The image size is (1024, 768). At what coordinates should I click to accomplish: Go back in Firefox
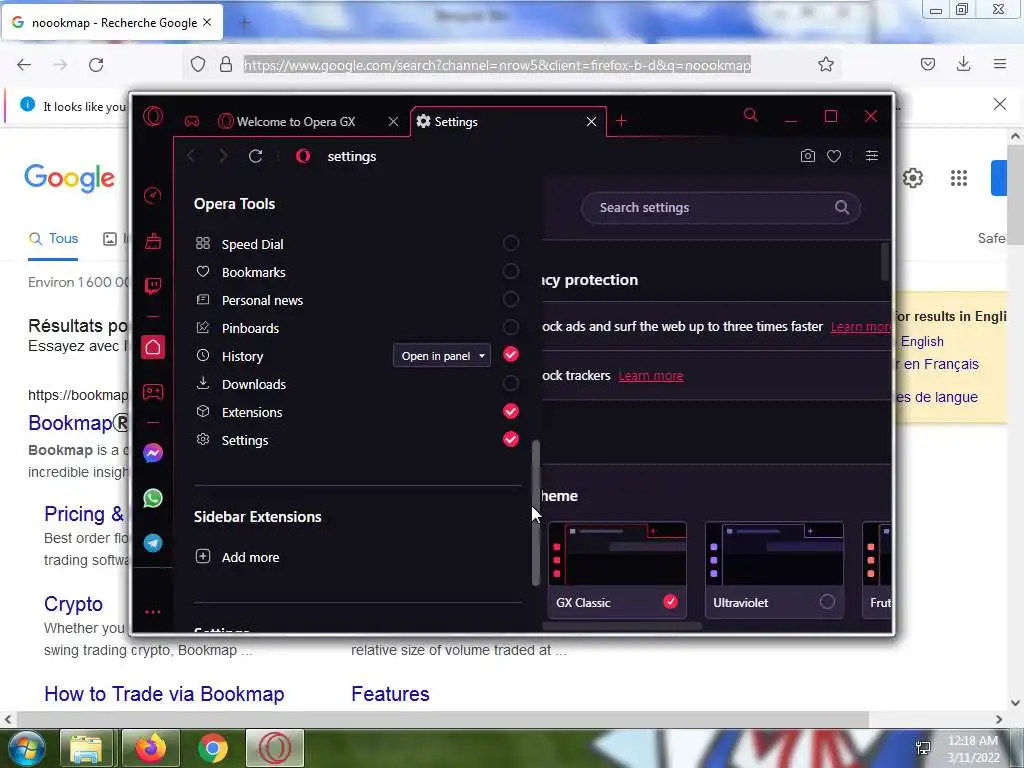[x=24, y=65]
